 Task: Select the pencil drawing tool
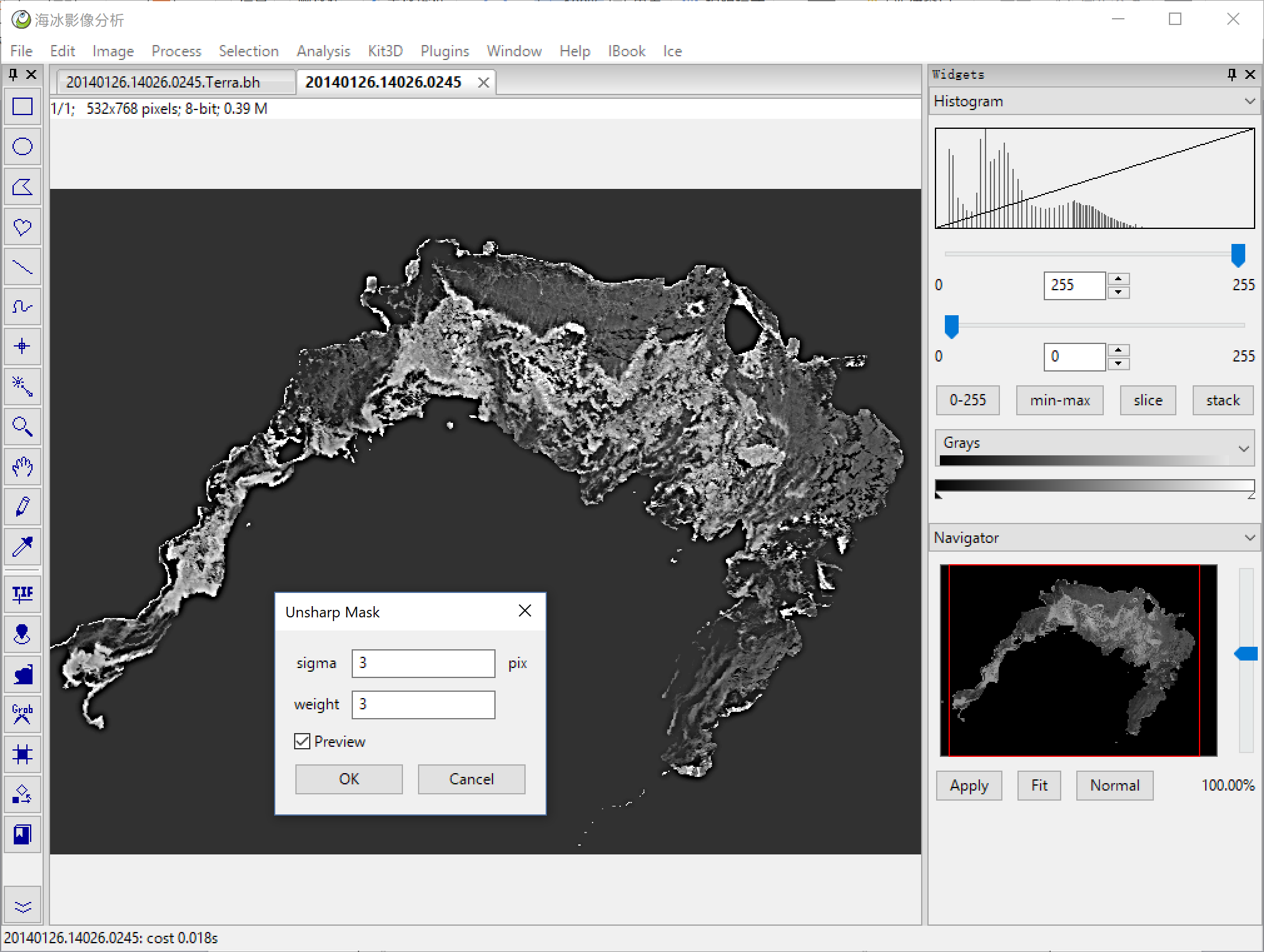23,507
